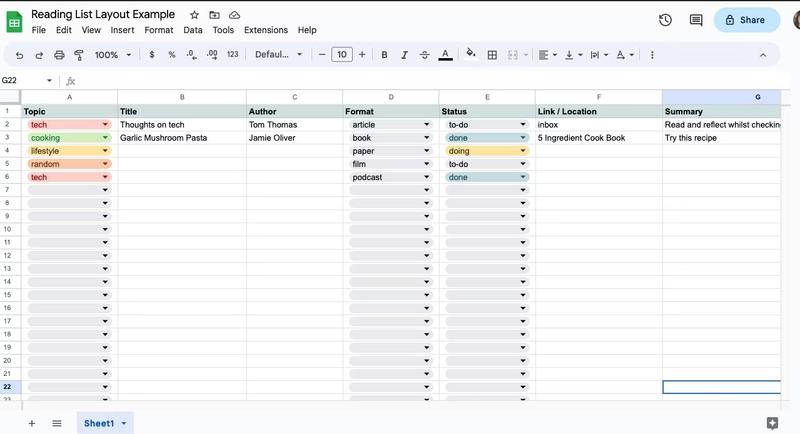Viewport: 800px width, 434px height.
Task: Click the Redo arrow icon
Action: 39,55
